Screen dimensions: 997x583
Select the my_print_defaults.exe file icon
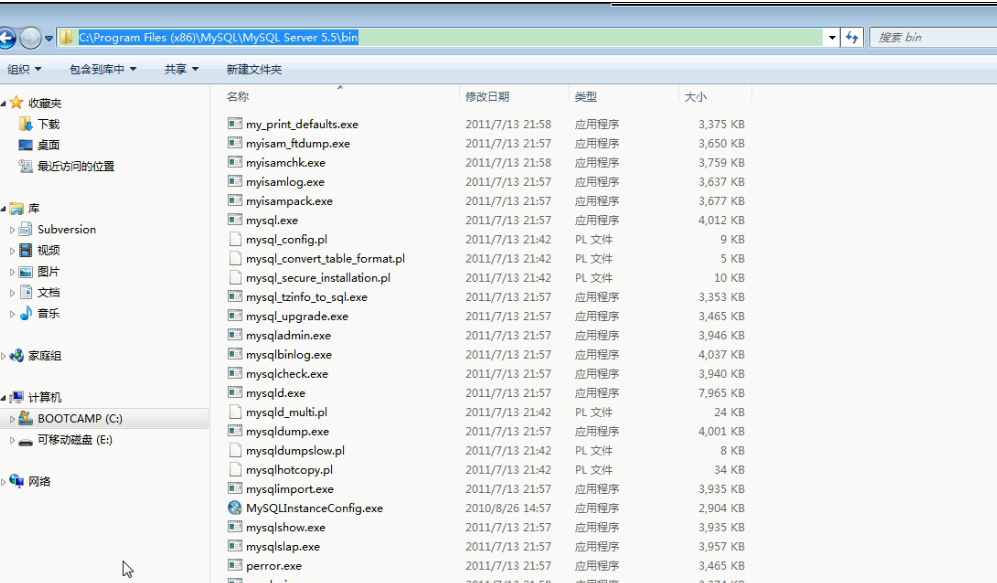click(x=235, y=123)
